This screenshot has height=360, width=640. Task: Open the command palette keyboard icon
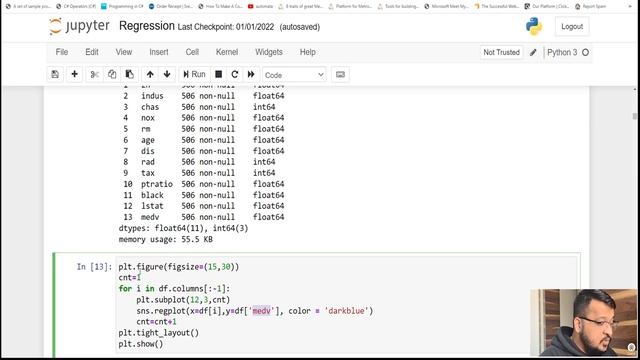click(340, 75)
